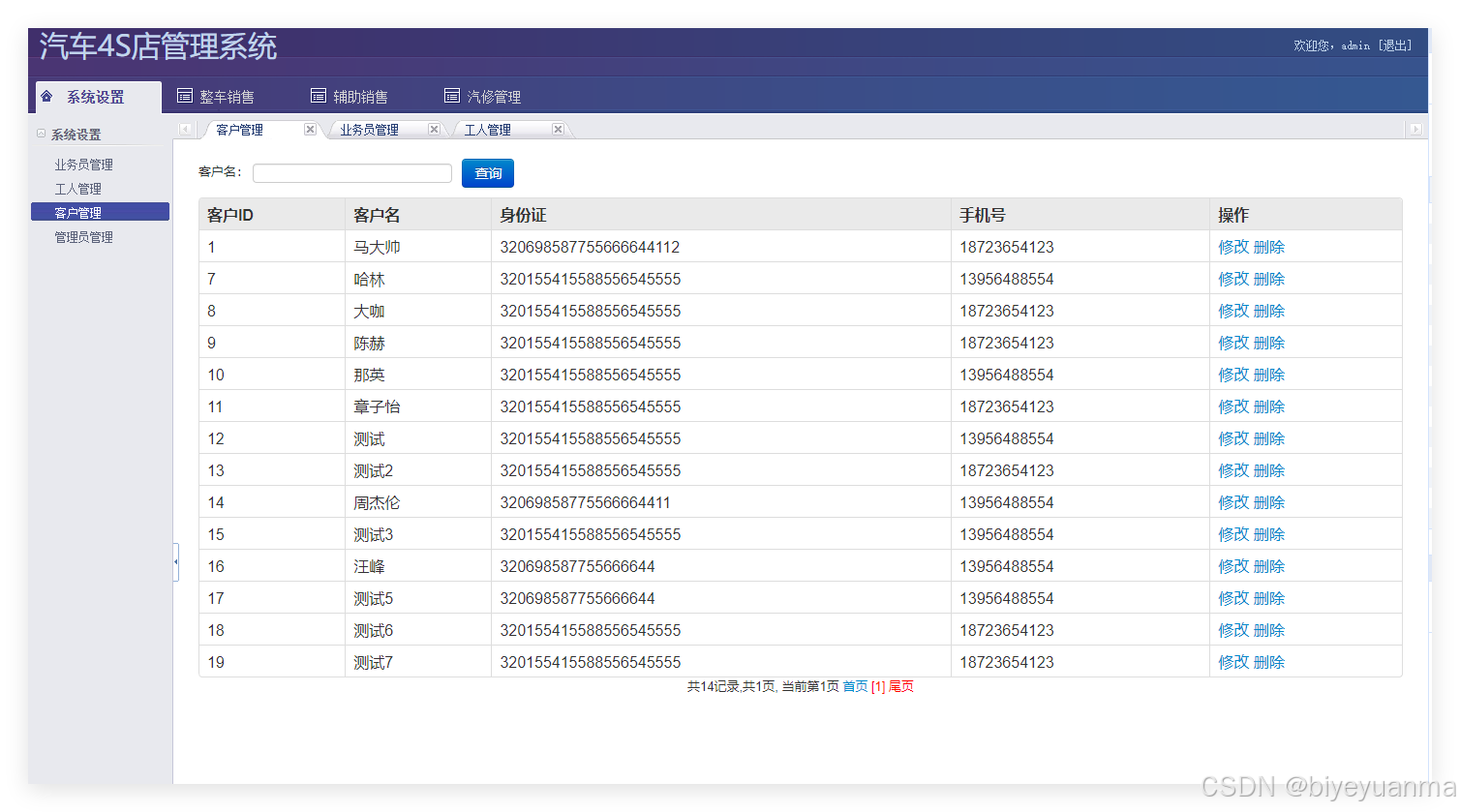1460x812 pixels.
Task: Click the right scroll arrow in the tab bar
Action: point(1416,128)
